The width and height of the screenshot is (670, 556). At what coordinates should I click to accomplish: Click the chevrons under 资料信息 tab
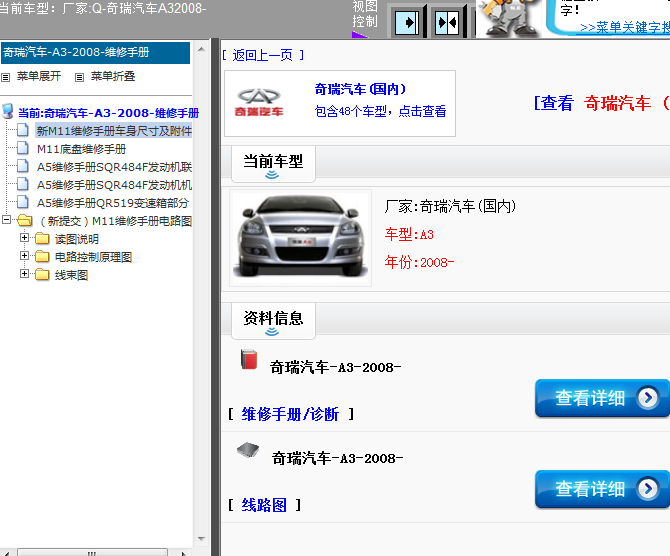pyautogui.click(x=272, y=332)
